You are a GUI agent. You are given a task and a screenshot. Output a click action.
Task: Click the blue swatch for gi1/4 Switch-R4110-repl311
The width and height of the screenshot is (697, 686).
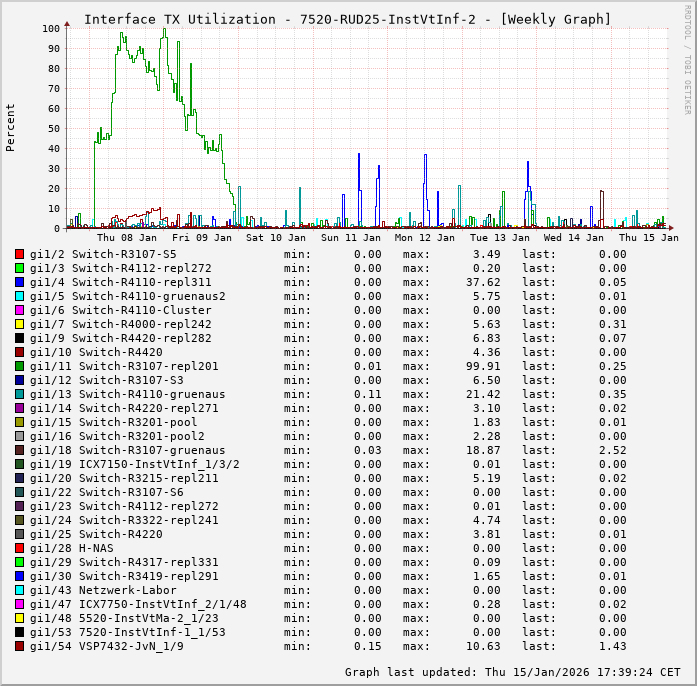click(20, 282)
